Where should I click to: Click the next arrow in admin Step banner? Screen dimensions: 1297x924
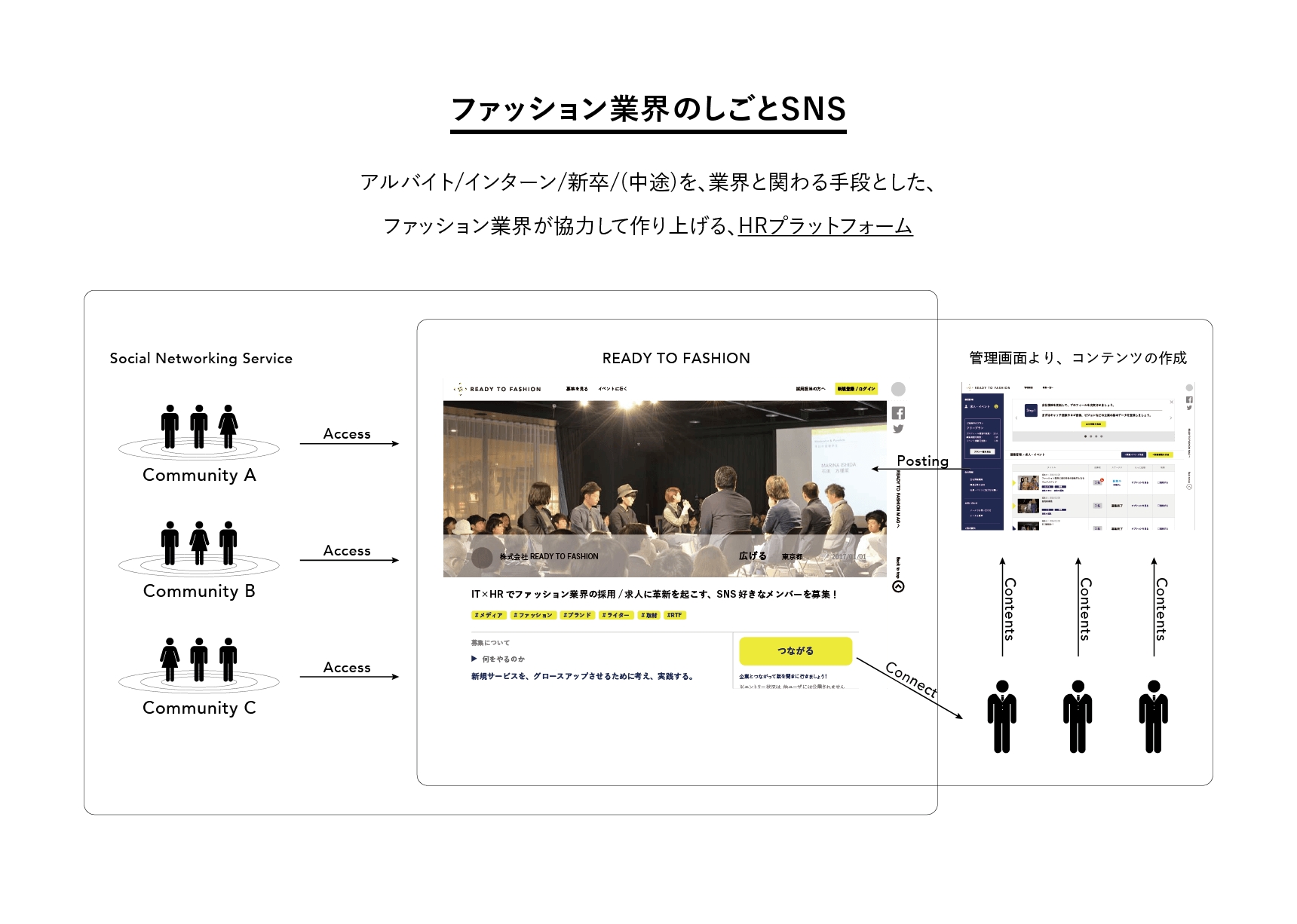tap(1171, 418)
